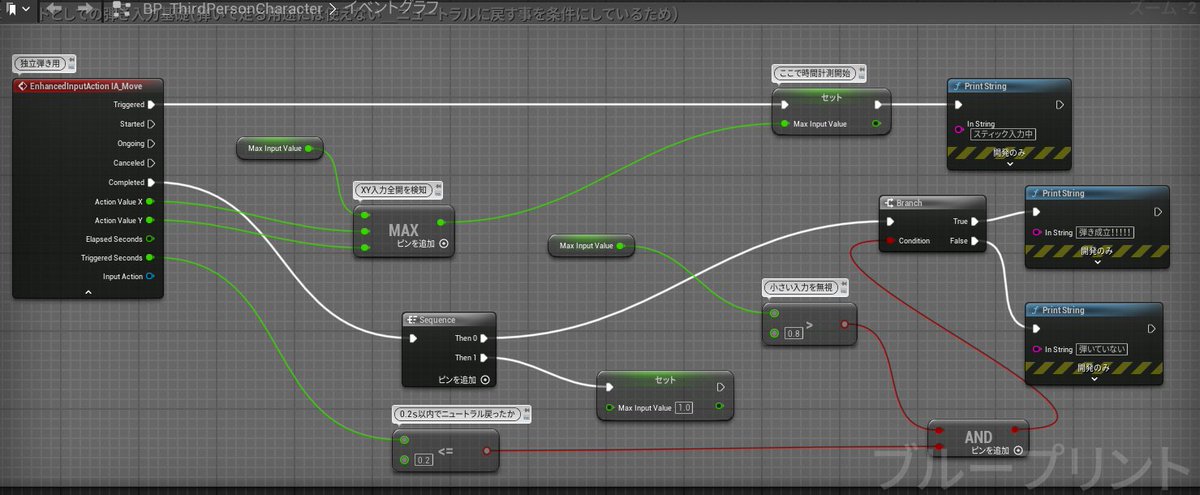Select the Max Input Value getter feeding the greater-than node
This screenshot has width=1200, height=495.
[591, 245]
